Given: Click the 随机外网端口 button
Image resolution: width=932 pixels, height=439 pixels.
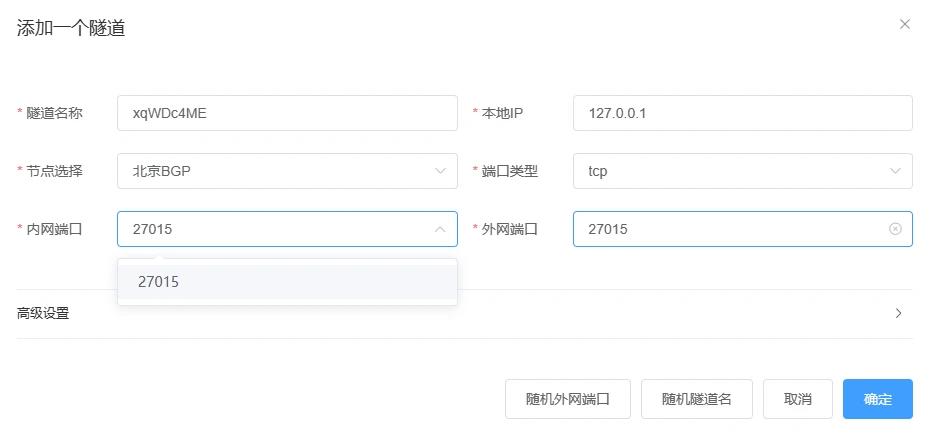Looking at the screenshot, I should pos(568,398).
